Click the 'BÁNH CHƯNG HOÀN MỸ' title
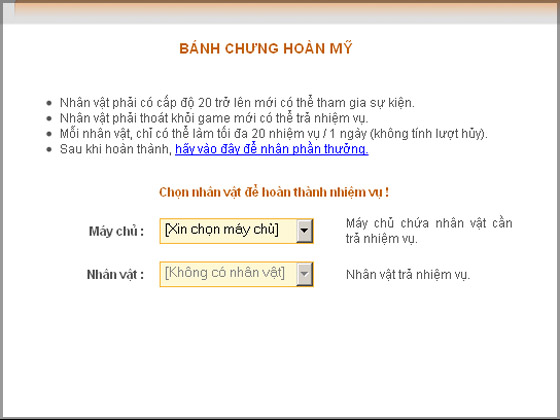The width and height of the screenshot is (560, 420). click(x=266, y=48)
